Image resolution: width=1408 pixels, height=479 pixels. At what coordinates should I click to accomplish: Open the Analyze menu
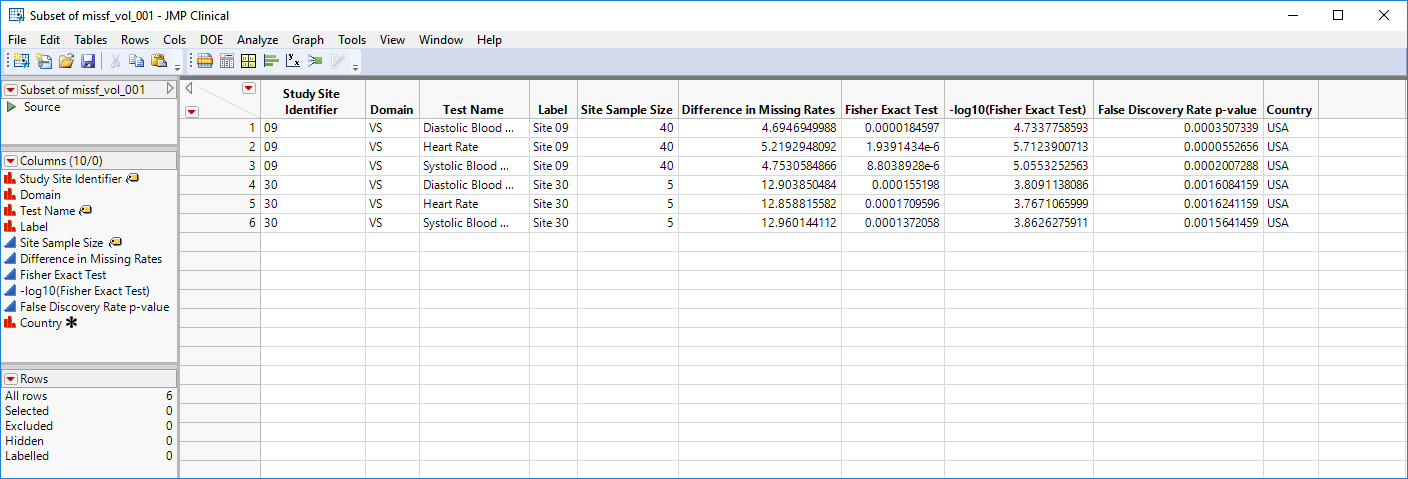click(x=257, y=40)
